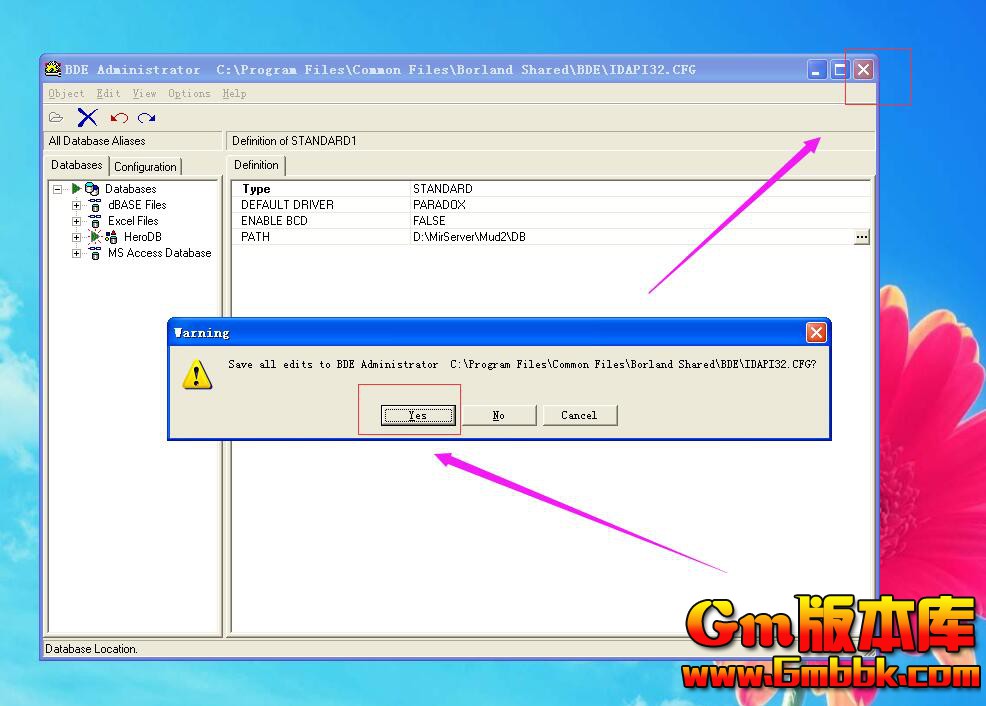
Task: Expand the MS Access Database node
Action: click(76, 253)
